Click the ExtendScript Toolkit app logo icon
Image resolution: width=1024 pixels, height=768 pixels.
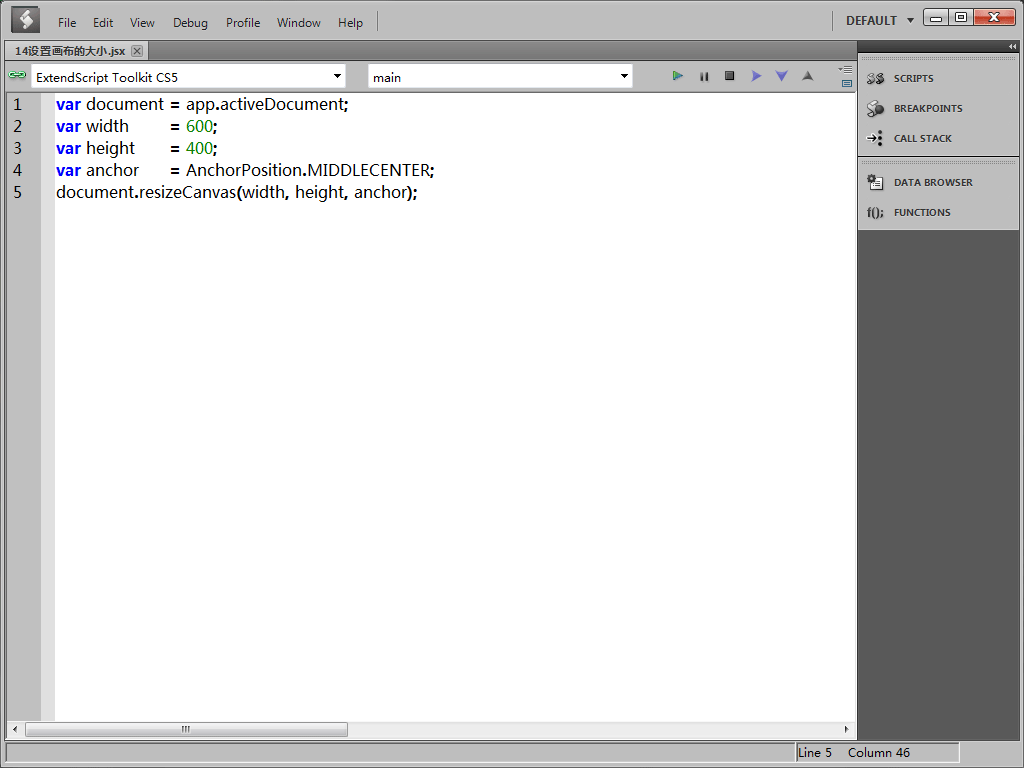(25, 20)
